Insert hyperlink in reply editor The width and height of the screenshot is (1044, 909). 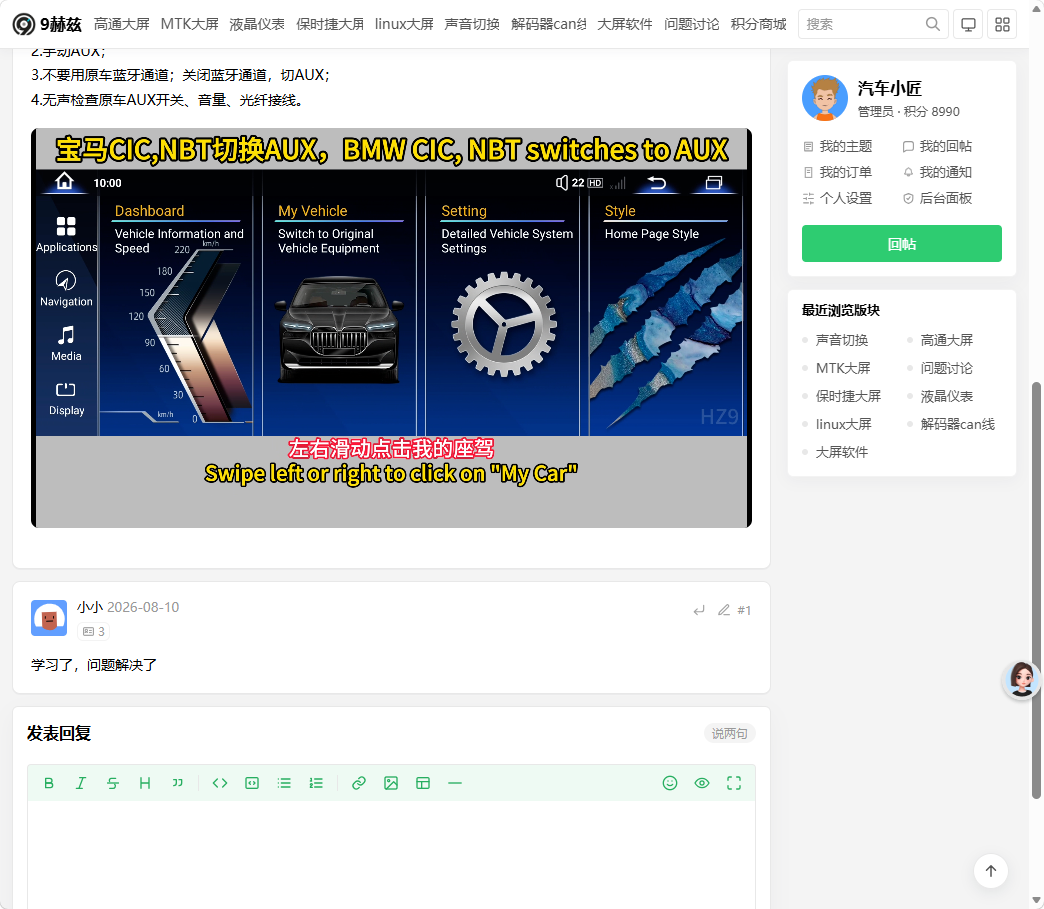(x=359, y=783)
